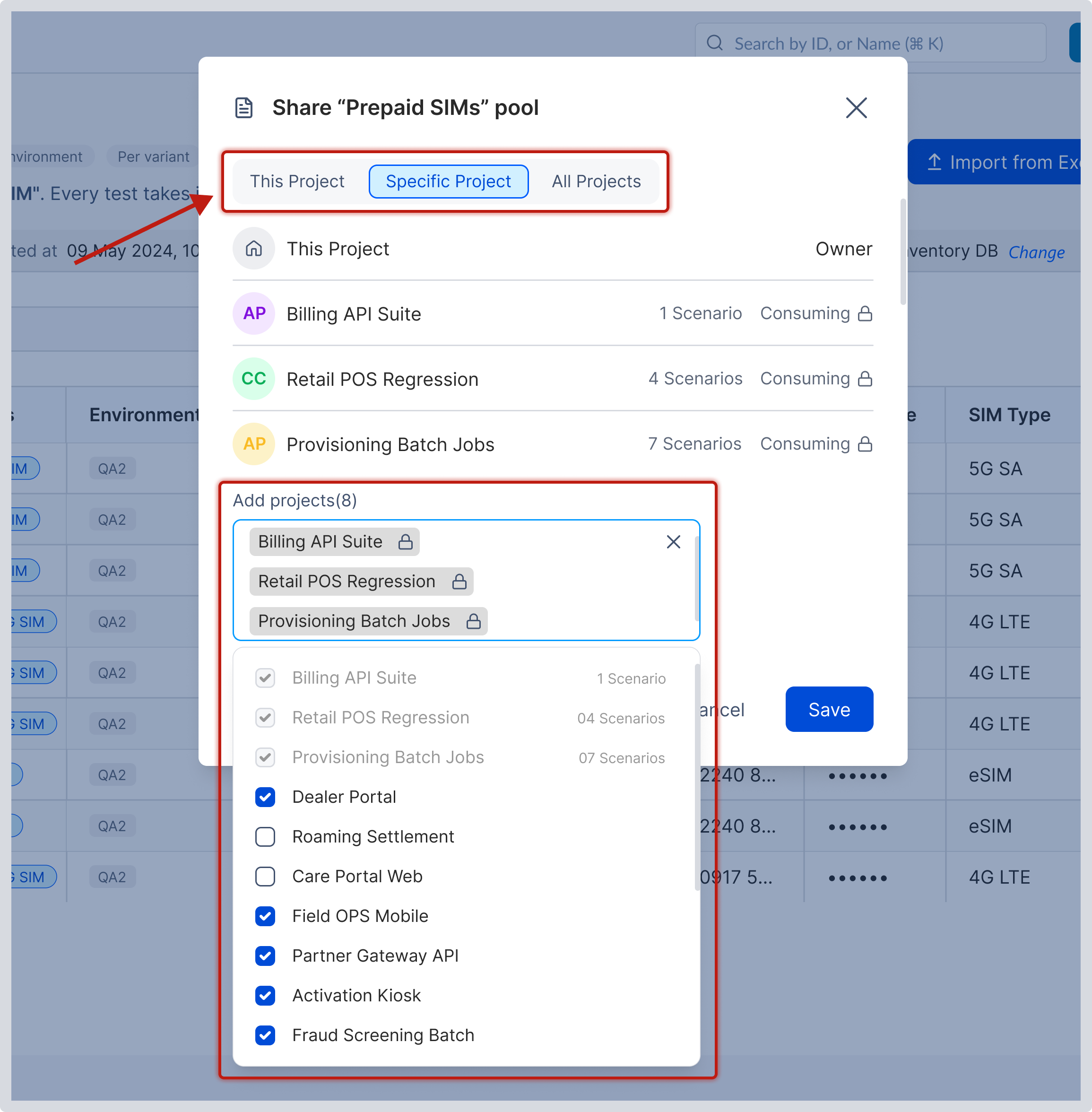Click the Per variant tag
The image size is (1092, 1112).
tap(153, 156)
